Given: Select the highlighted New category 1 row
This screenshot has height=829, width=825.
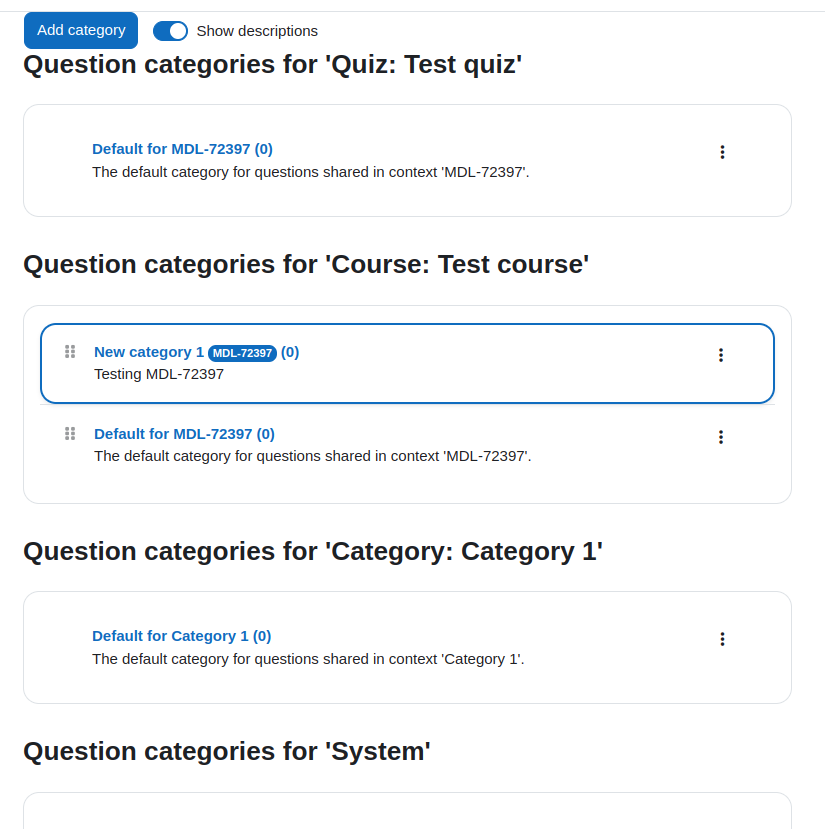Looking at the screenshot, I should tap(407, 364).
